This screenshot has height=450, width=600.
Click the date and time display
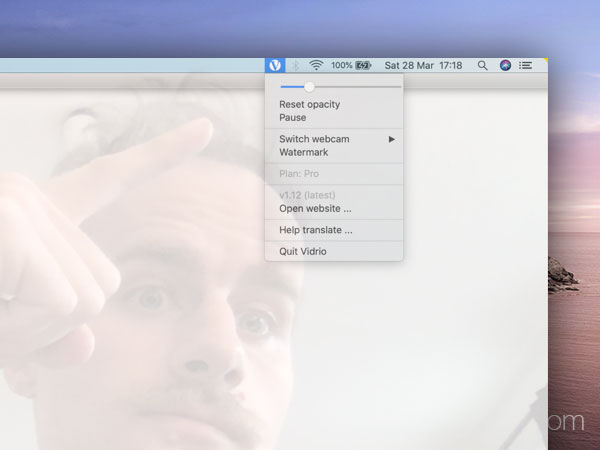tap(423, 65)
